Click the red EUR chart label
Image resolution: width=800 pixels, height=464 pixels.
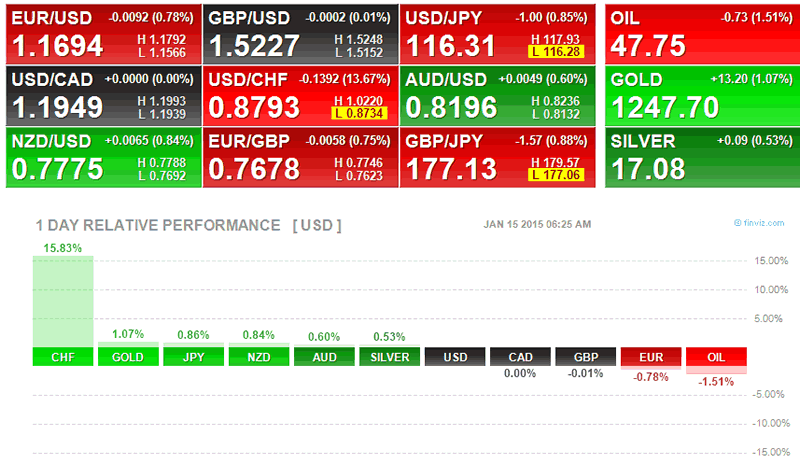pyautogui.click(x=651, y=357)
